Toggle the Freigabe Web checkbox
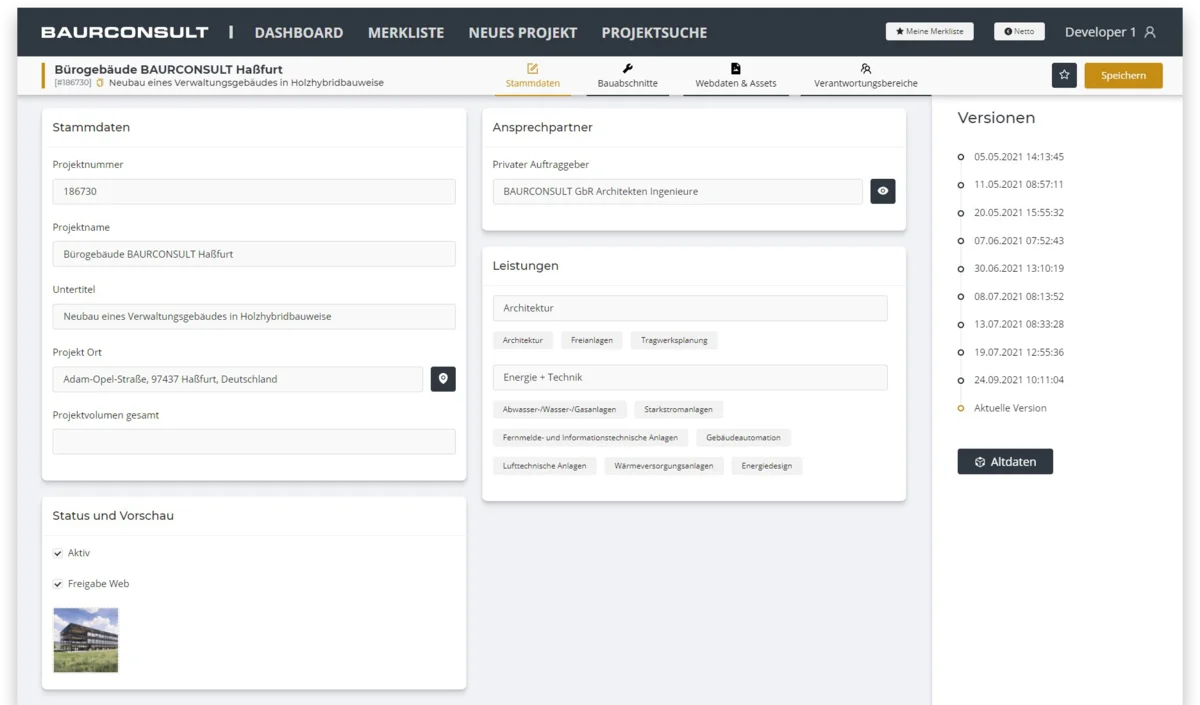 58,584
